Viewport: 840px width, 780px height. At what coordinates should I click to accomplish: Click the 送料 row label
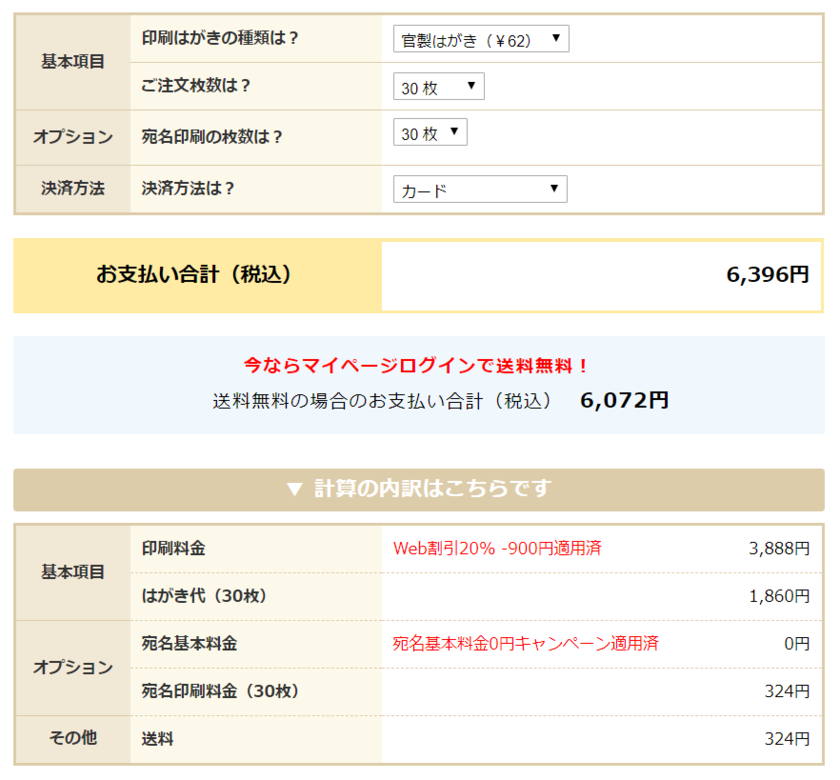(x=158, y=739)
